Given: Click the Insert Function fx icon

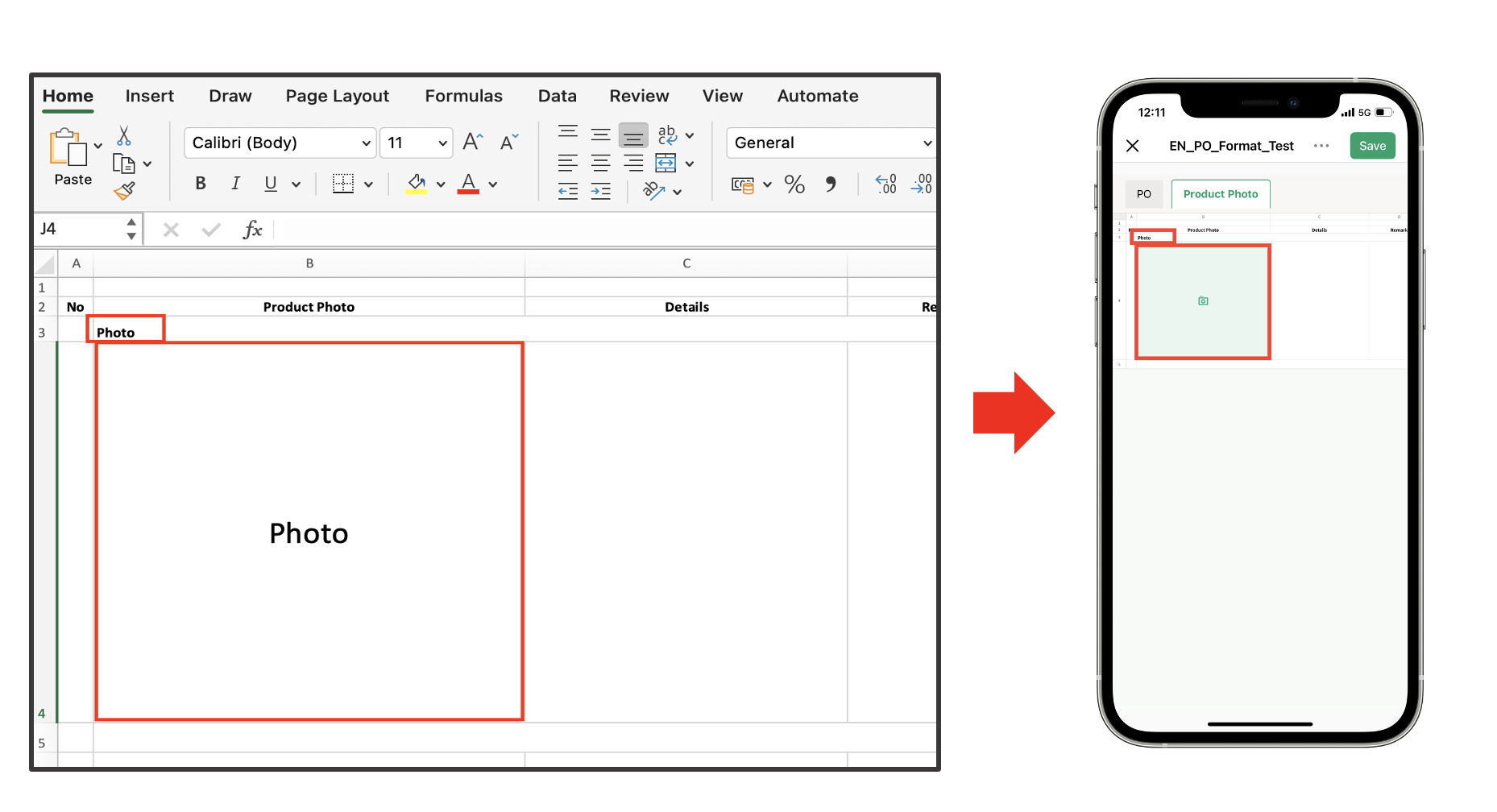Looking at the screenshot, I should [x=252, y=230].
